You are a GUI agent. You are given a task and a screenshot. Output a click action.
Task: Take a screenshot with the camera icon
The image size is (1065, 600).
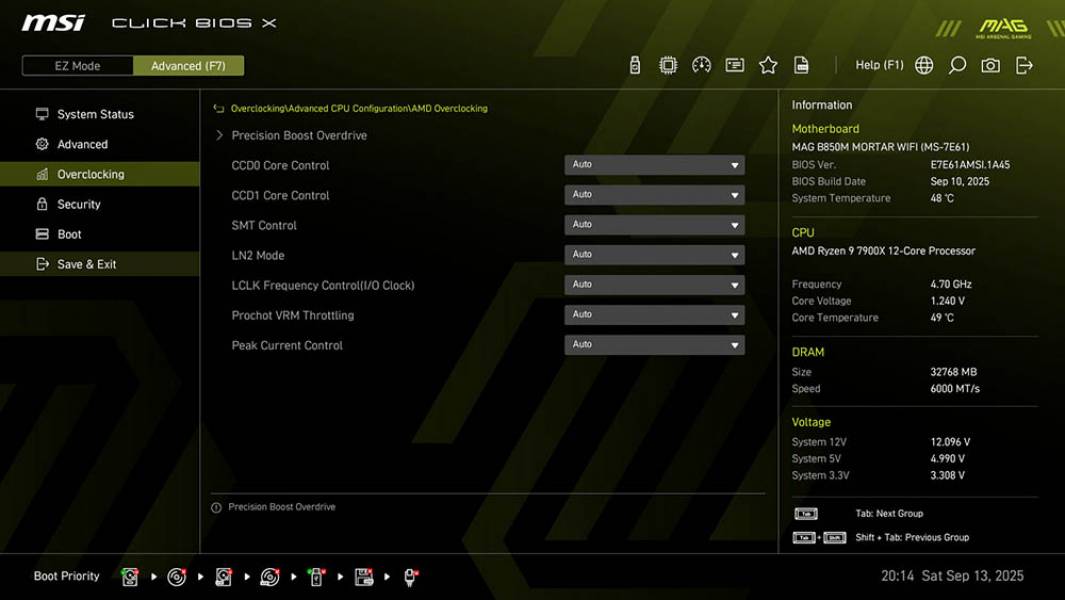(x=988, y=64)
